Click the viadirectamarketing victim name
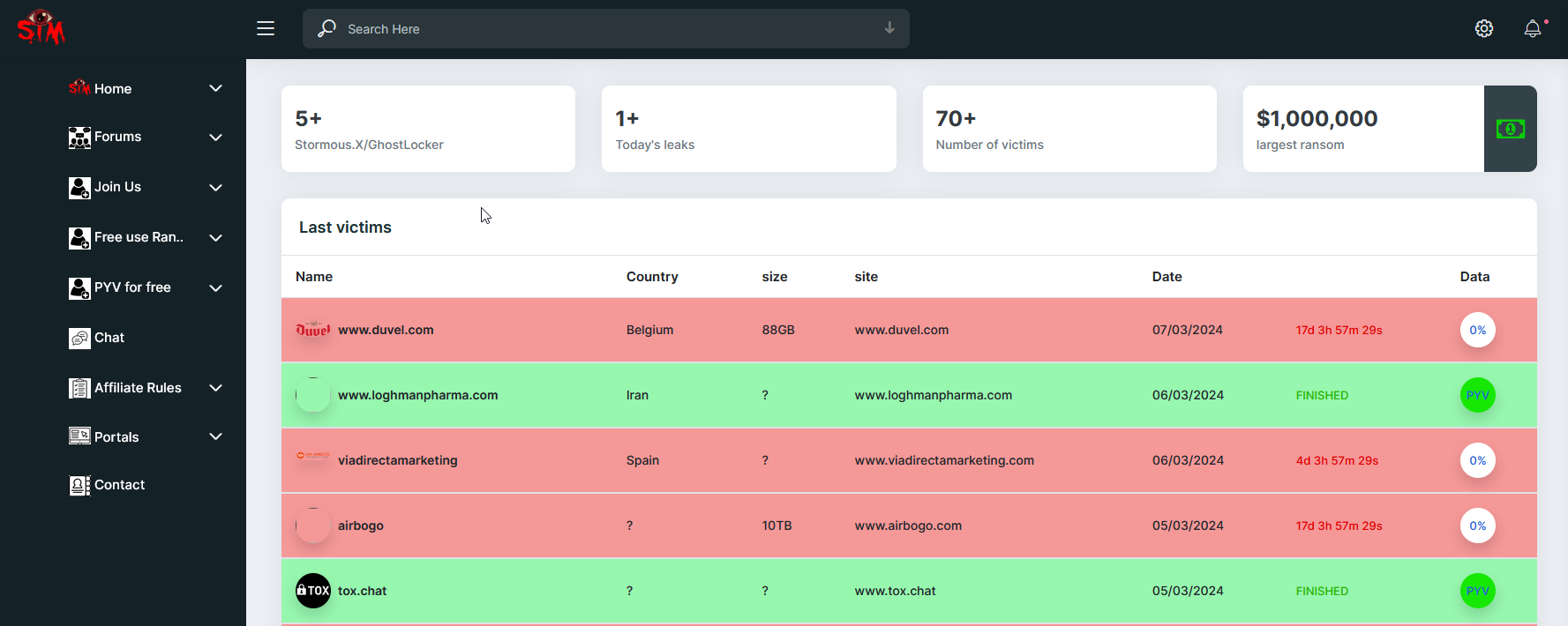 point(398,460)
